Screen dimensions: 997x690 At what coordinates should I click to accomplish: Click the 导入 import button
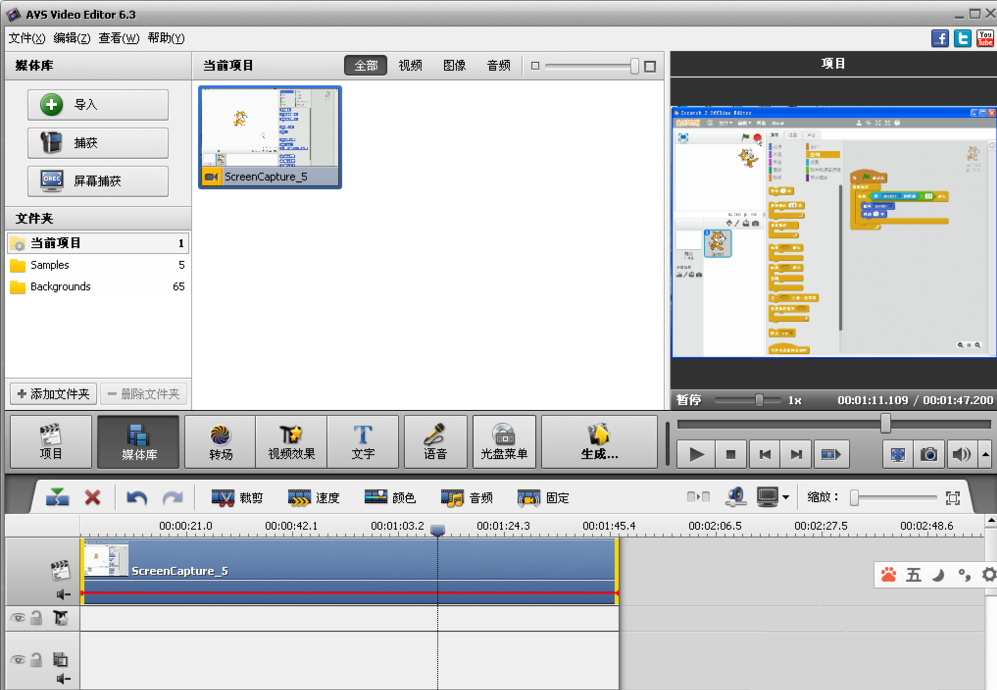pyautogui.click(x=97, y=104)
